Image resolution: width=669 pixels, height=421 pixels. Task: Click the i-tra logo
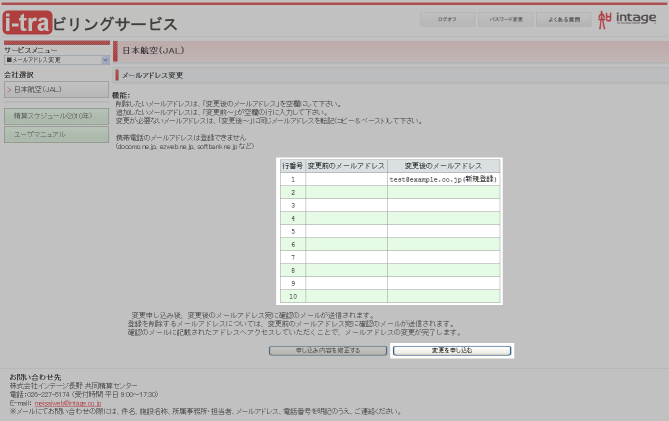(x=27, y=23)
